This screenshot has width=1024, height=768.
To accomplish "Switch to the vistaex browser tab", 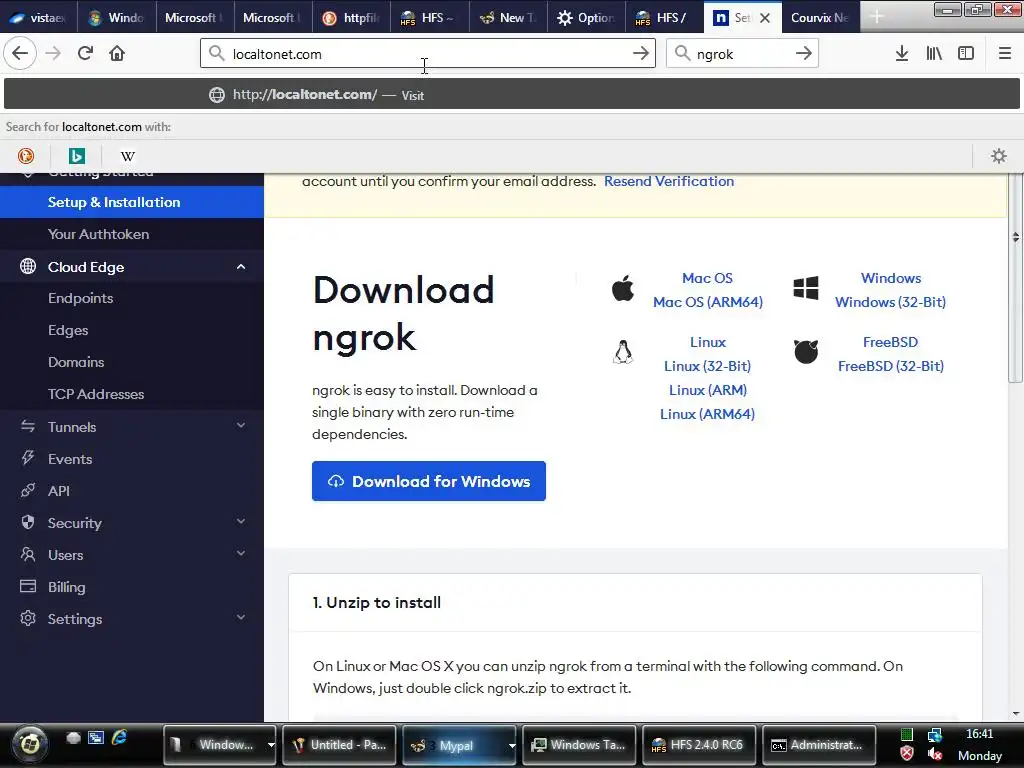I will point(39,17).
